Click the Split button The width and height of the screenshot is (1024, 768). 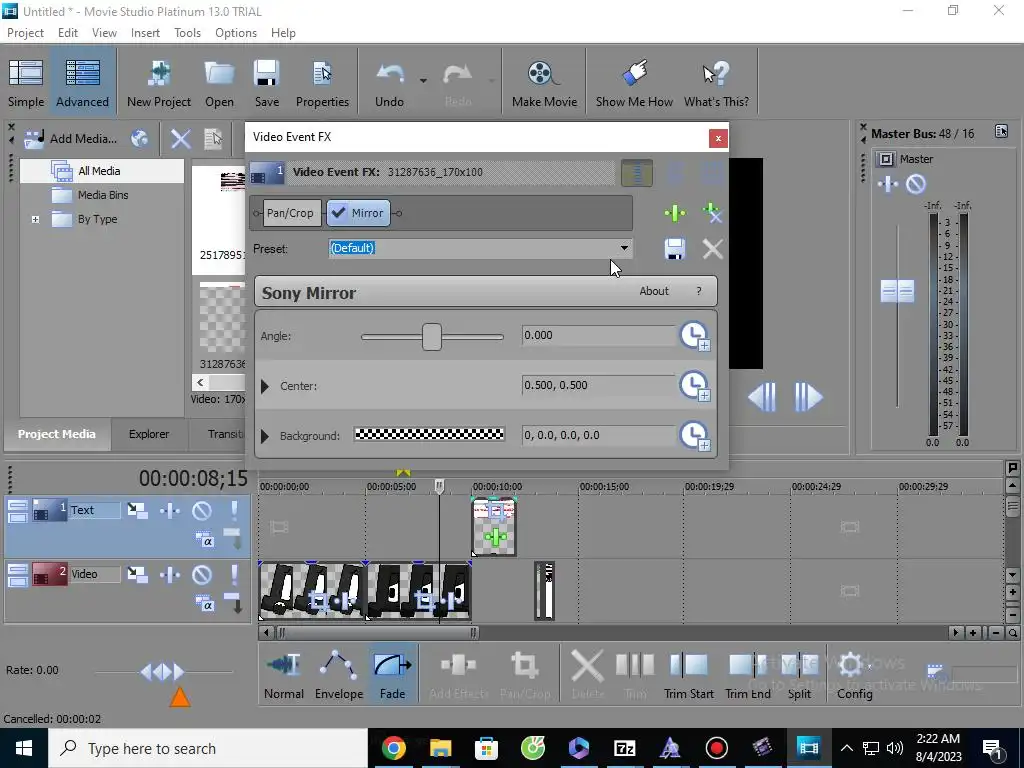[x=799, y=674]
